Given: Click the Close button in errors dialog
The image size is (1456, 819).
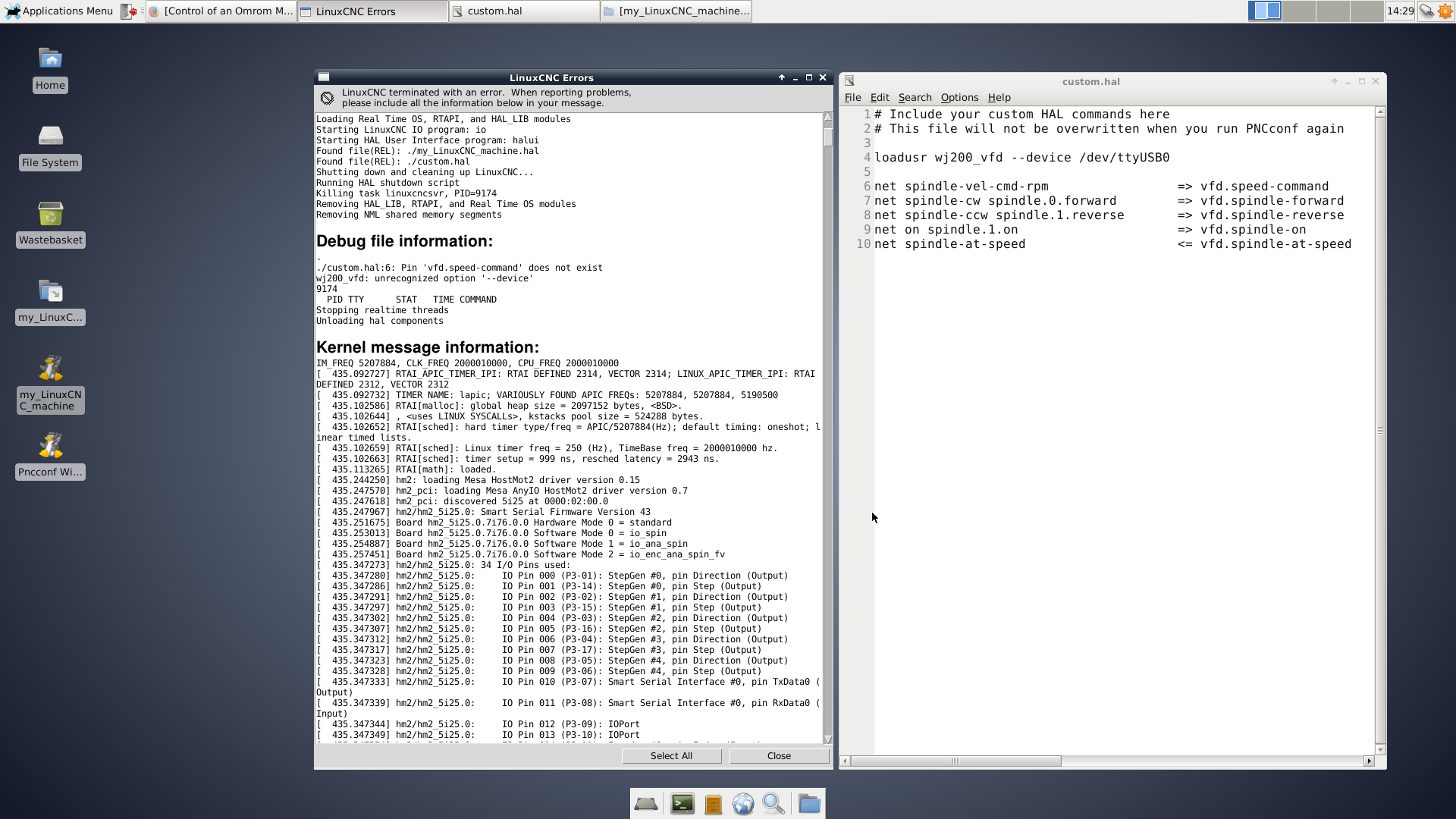Looking at the screenshot, I should [779, 756].
